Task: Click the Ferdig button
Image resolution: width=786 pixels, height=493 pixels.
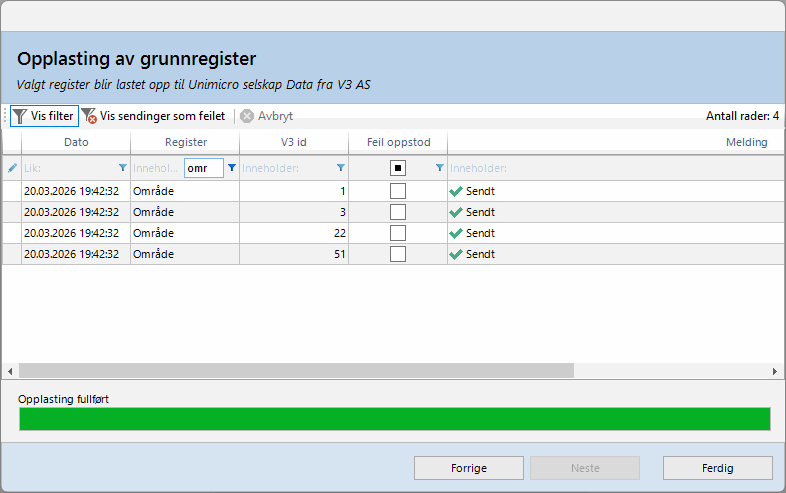Action: (x=717, y=468)
